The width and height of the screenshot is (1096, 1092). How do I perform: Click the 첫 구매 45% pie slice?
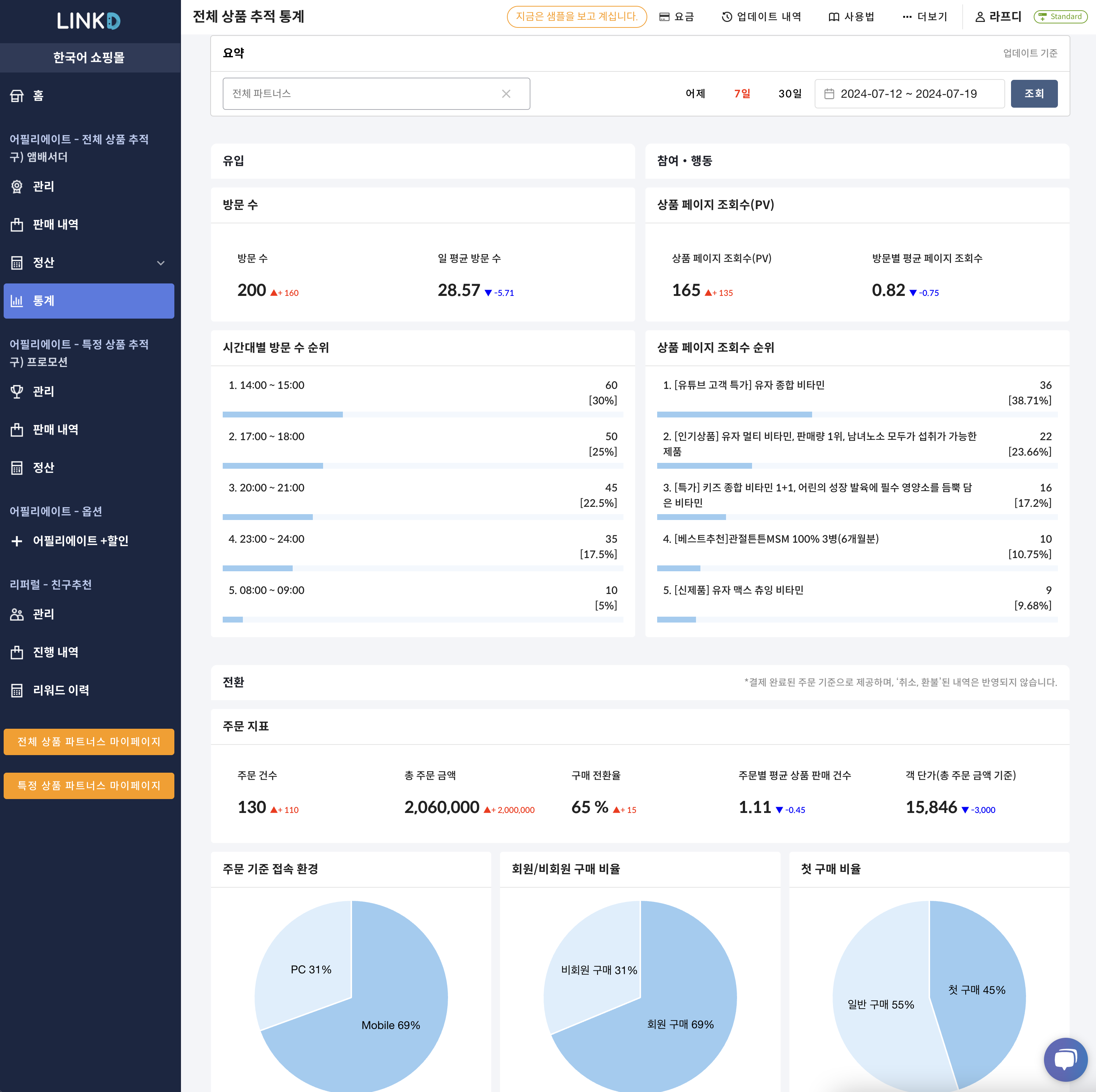pos(977,990)
